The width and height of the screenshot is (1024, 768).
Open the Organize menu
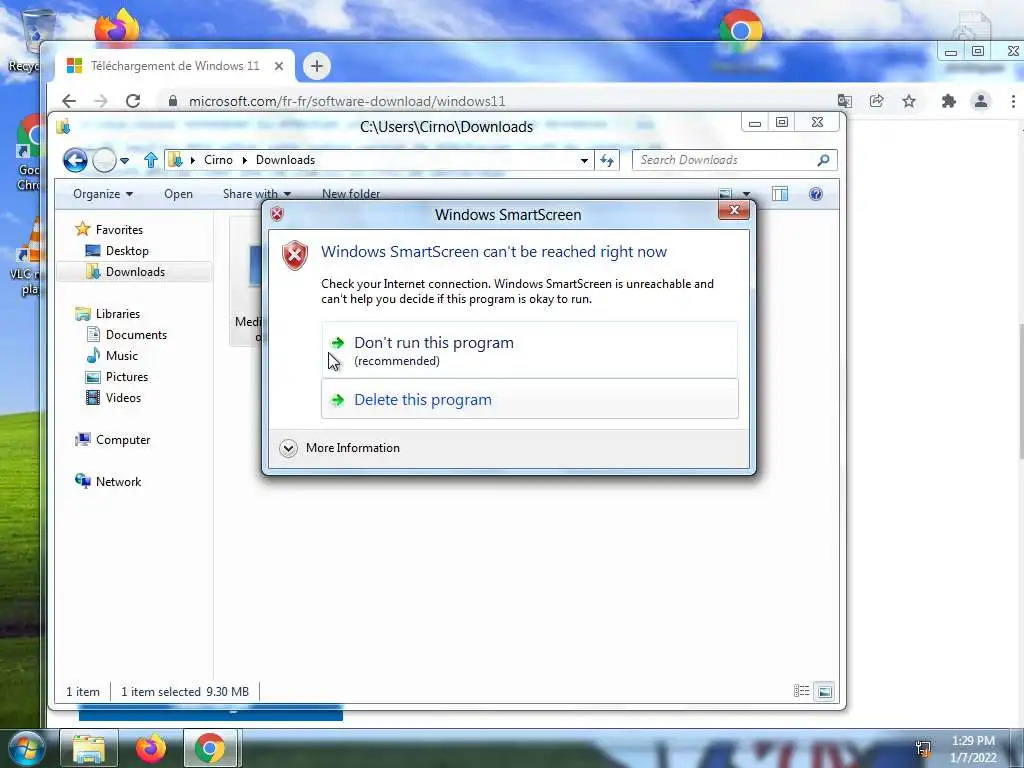tap(103, 194)
